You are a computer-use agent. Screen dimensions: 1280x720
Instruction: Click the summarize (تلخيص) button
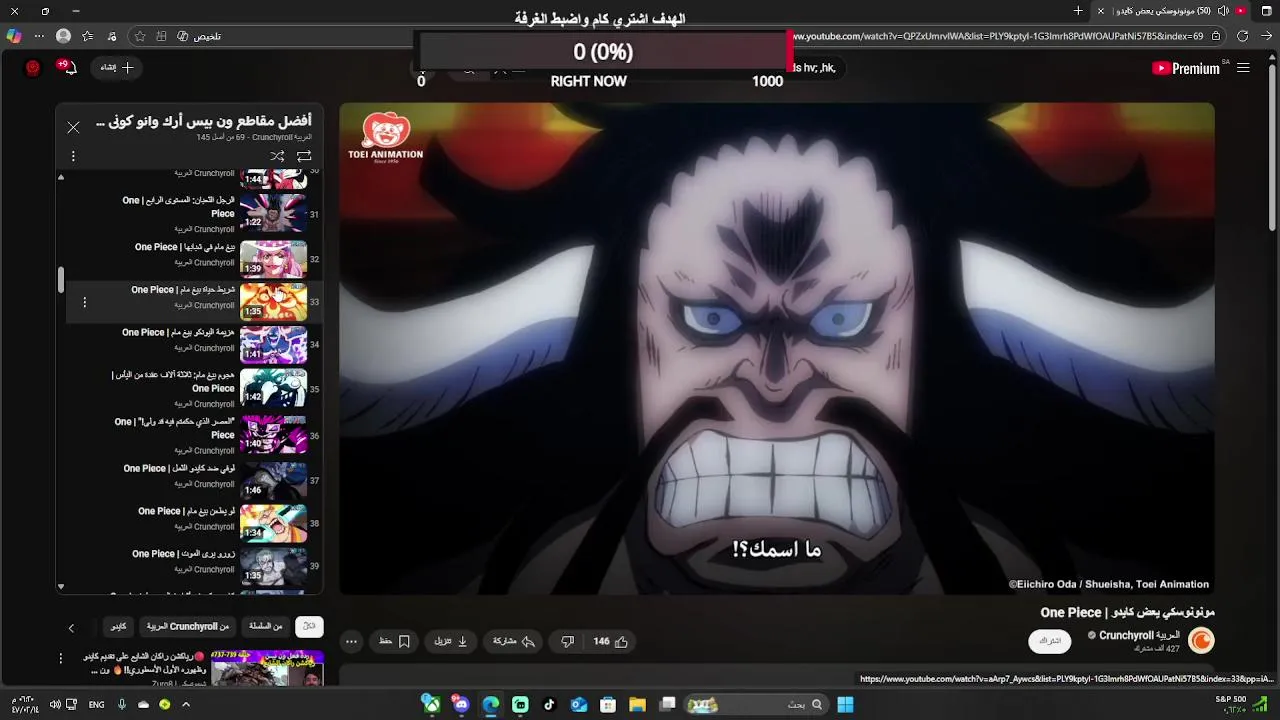[x=199, y=36]
